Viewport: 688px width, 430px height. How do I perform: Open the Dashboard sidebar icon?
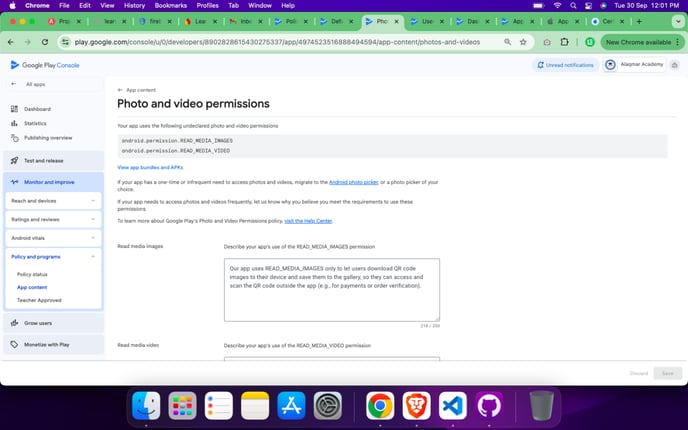coord(14,109)
